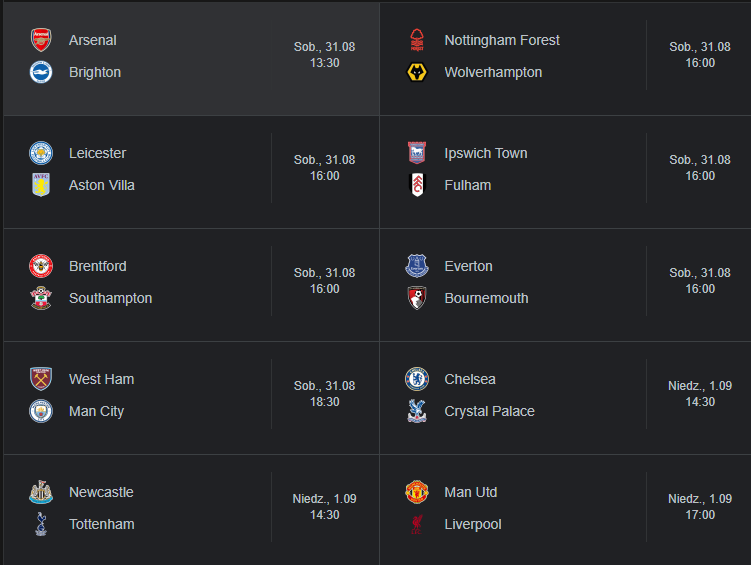Click the Bournemouth club crest

click(x=417, y=298)
